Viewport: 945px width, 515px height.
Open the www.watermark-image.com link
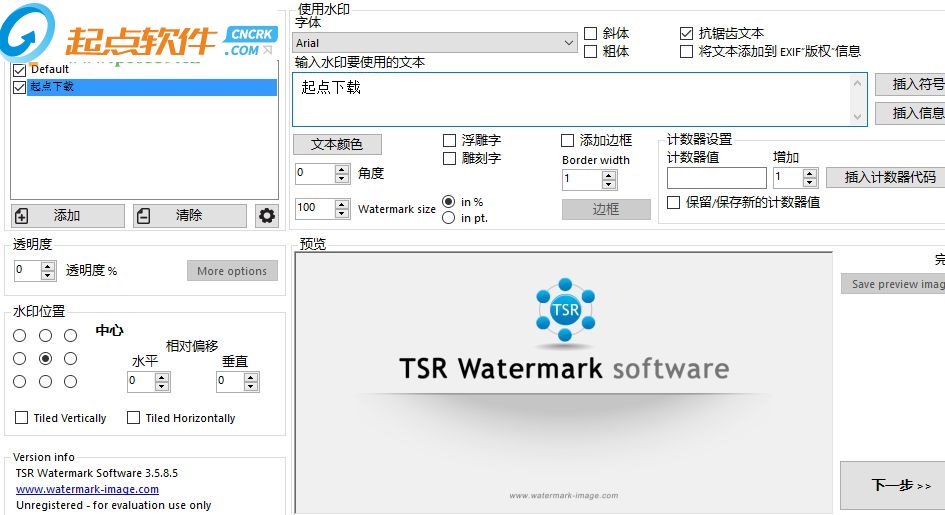click(87, 489)
